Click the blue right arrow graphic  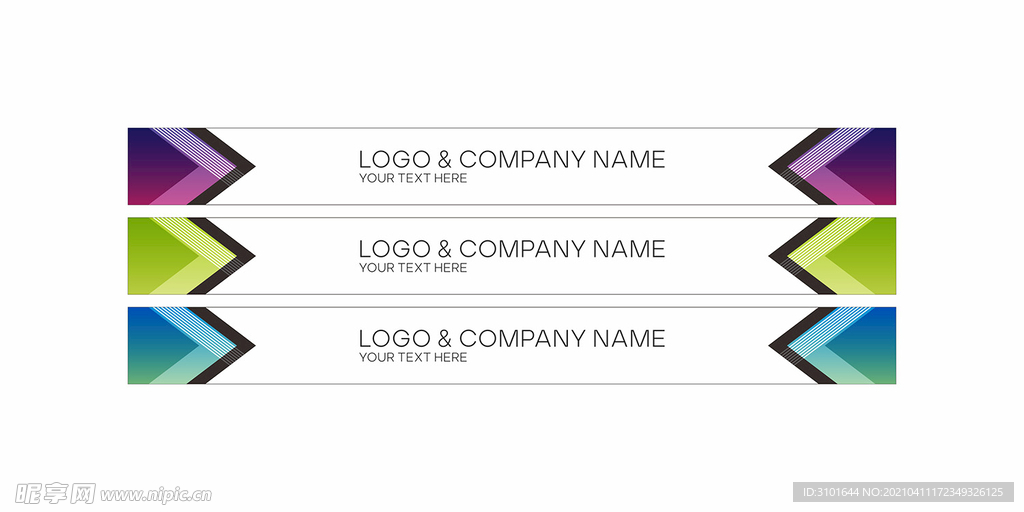[x=832, y=345]
